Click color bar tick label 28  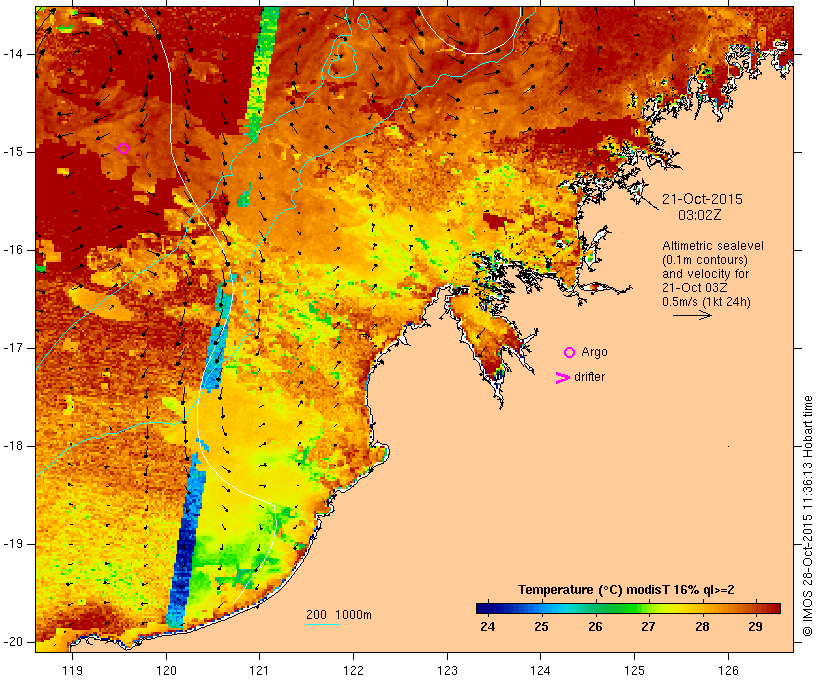coord(702,626)
